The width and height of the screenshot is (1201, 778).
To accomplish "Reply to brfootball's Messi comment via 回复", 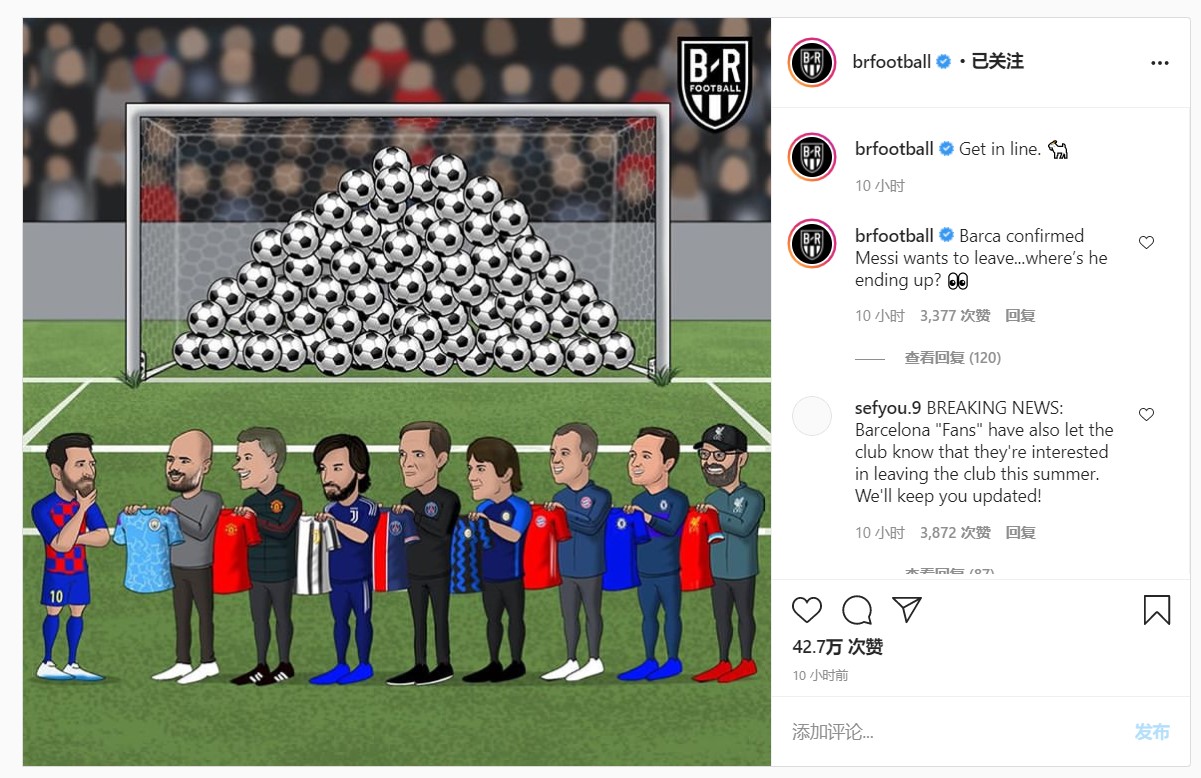I will tap(1020, 316).
